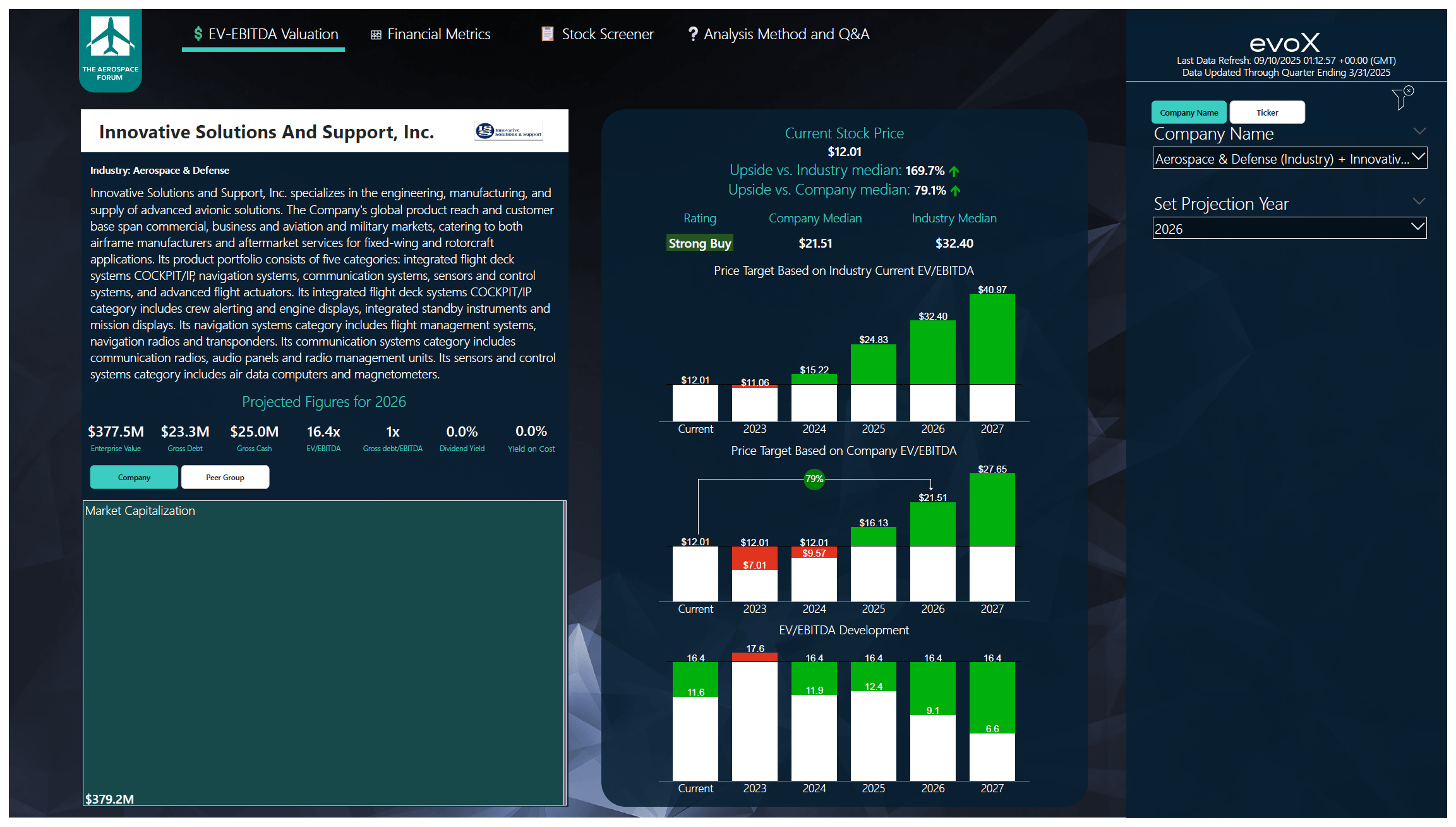Click the Innovative Solutions and Support company logo

coord(509,131)
